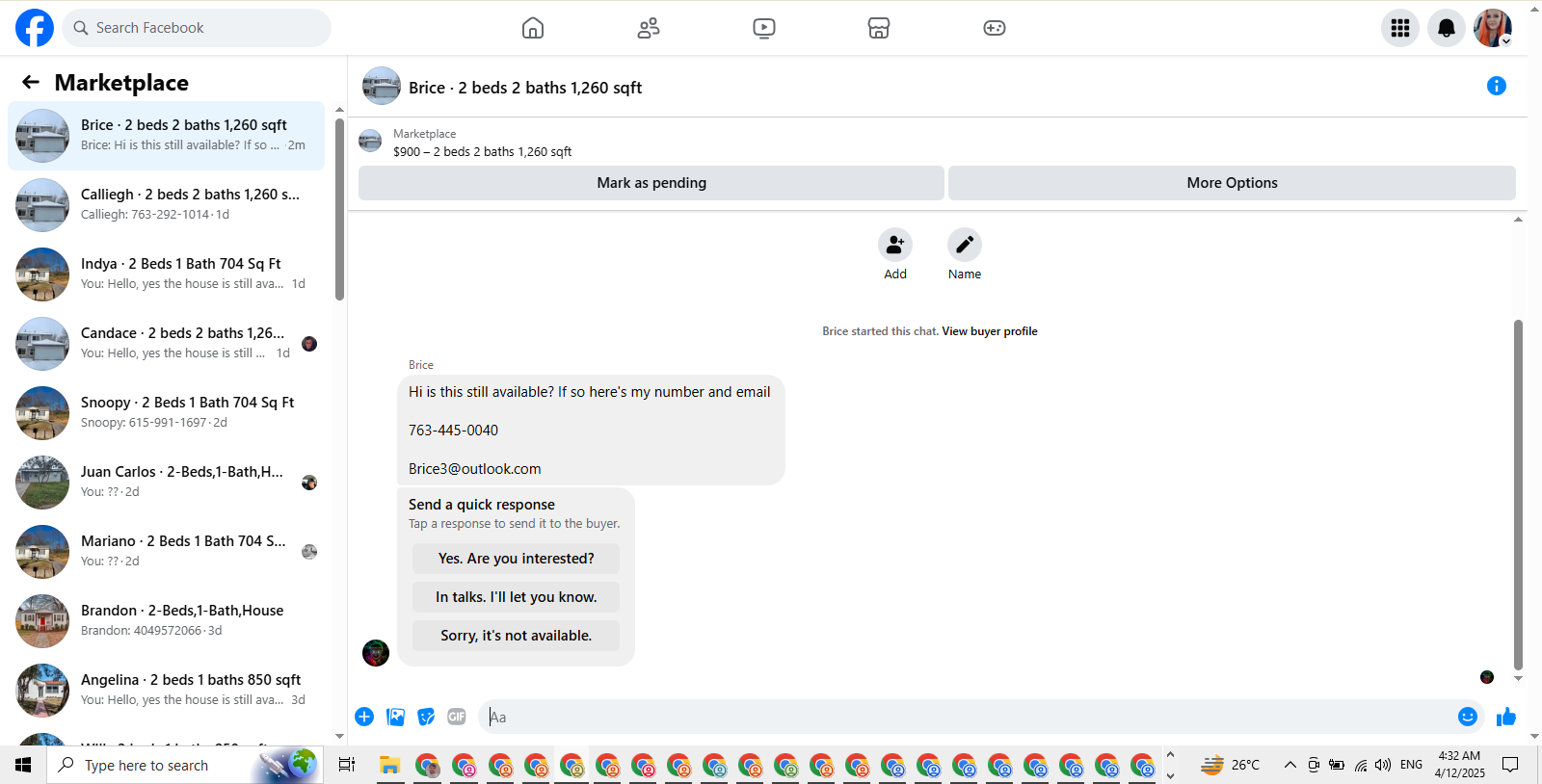Click the Facebook logo icon
The image size is (1542, 784).
click(35, 28)
